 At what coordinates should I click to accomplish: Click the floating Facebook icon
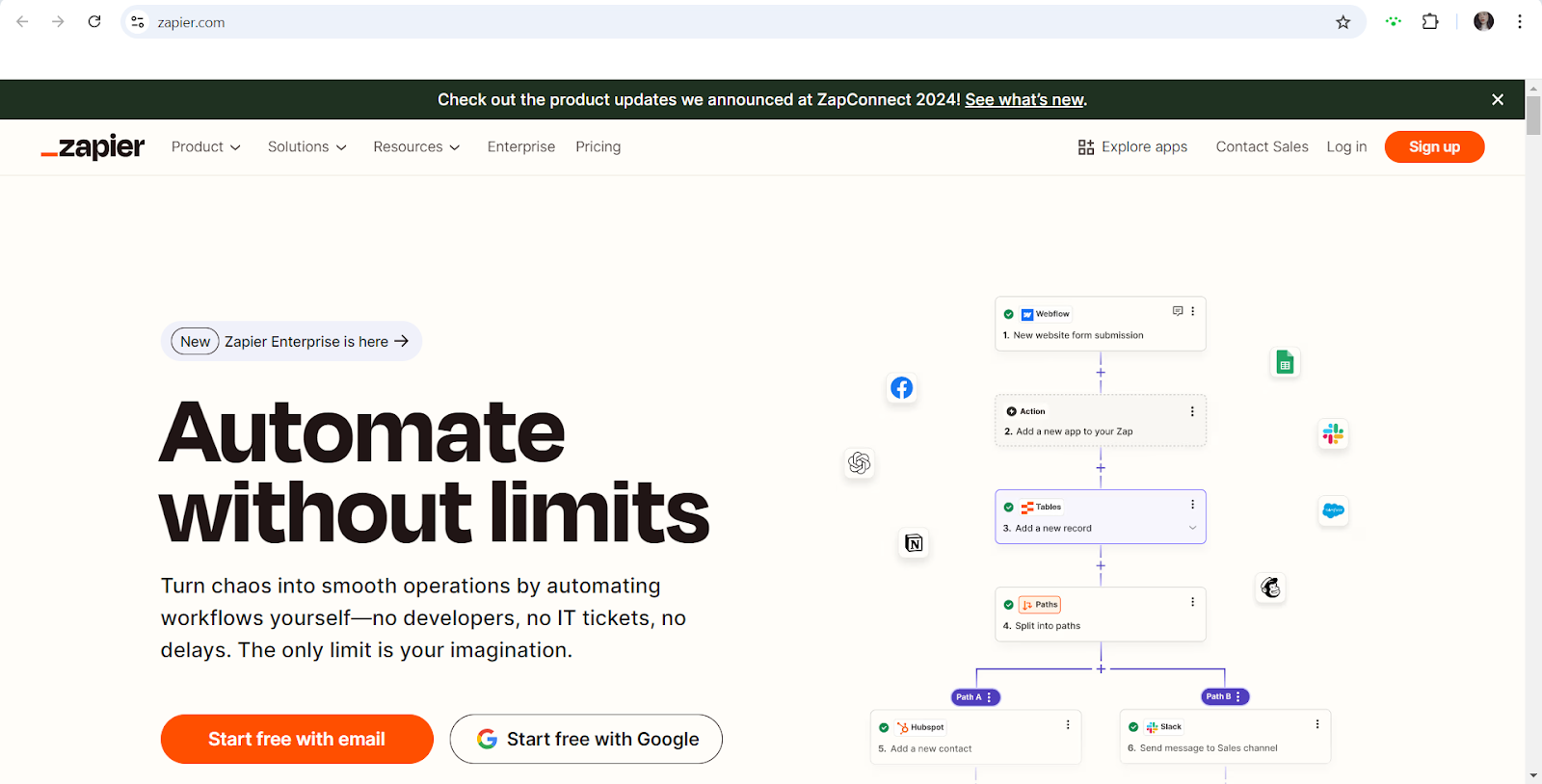coord(901,387)
